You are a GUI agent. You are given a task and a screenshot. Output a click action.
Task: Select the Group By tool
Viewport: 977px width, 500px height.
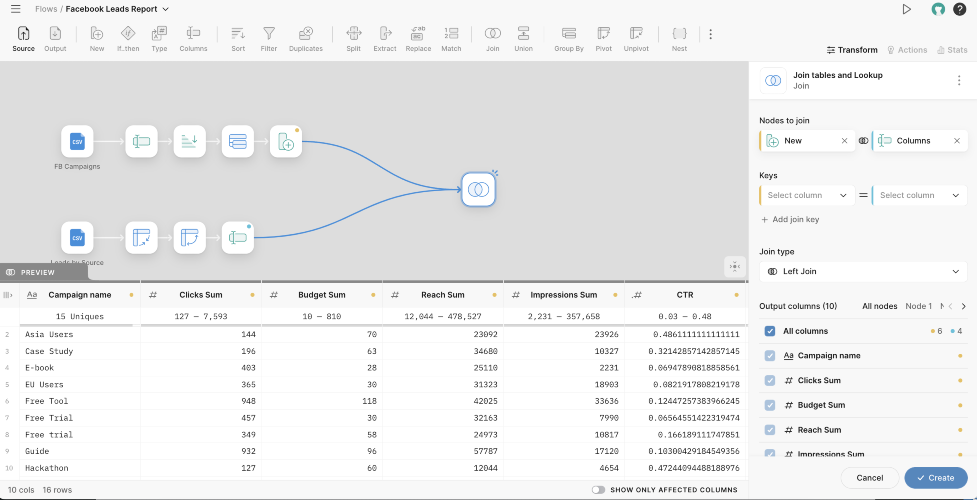click(x=569, y=39)
